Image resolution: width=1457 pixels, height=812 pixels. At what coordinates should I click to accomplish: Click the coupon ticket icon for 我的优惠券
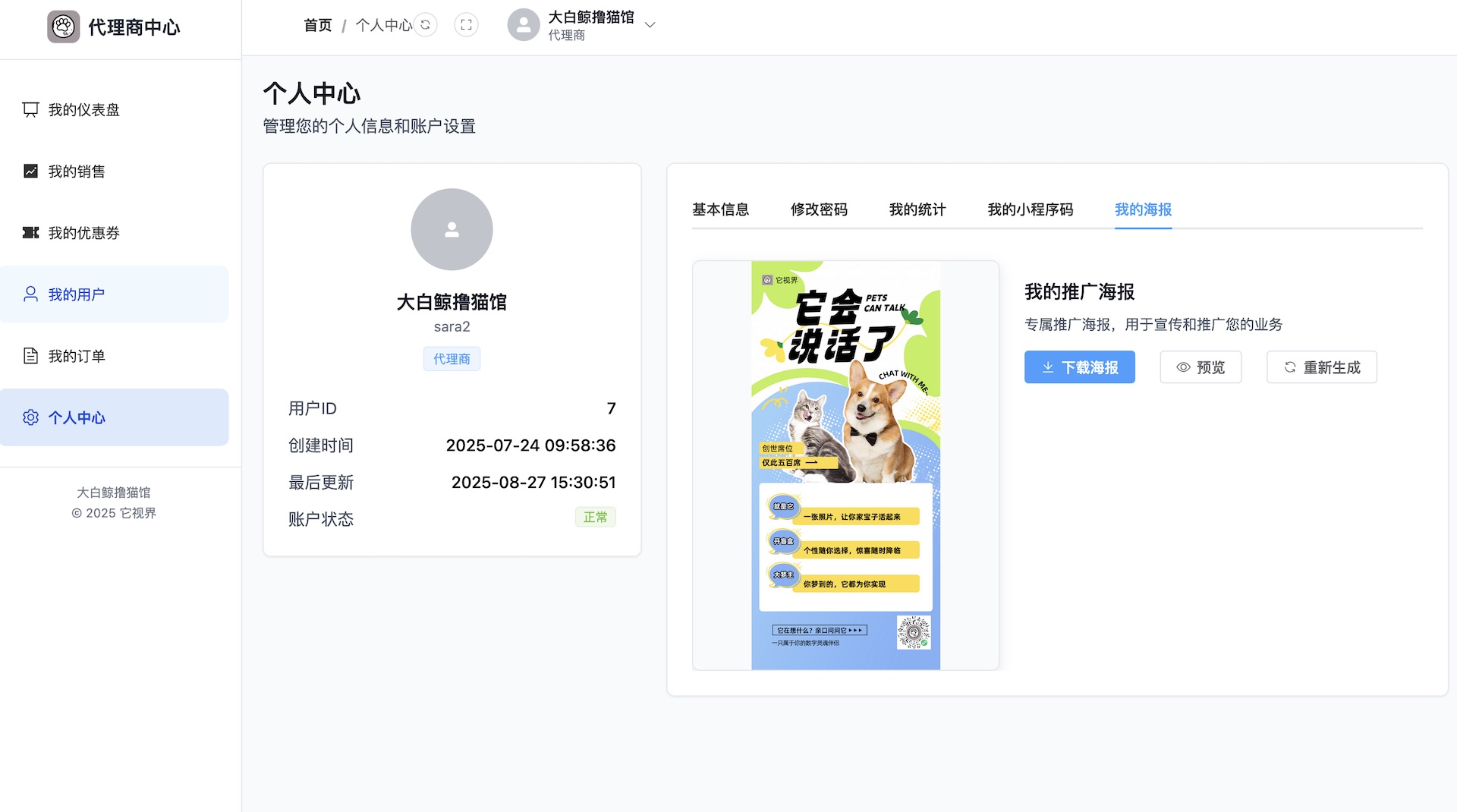coord(30,233)
